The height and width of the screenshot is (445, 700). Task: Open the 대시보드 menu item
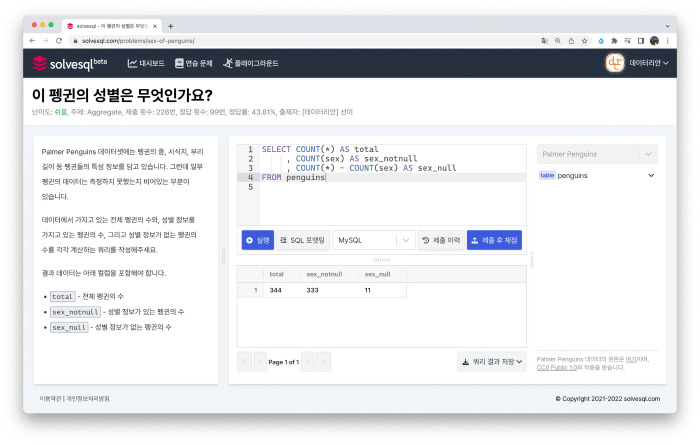coord(146,63)
